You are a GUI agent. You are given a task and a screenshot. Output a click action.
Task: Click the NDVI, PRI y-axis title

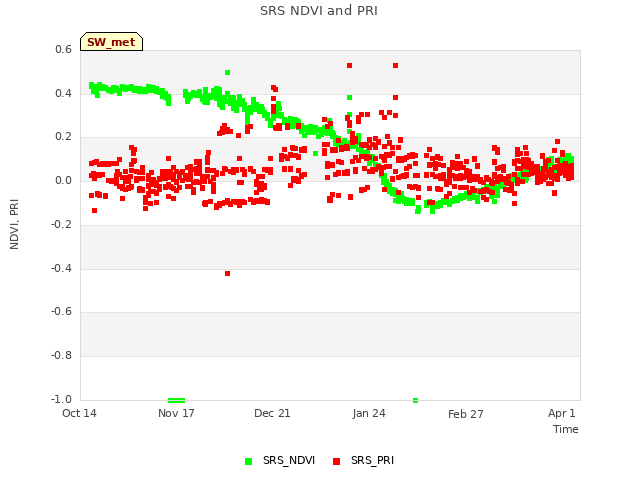14,224
